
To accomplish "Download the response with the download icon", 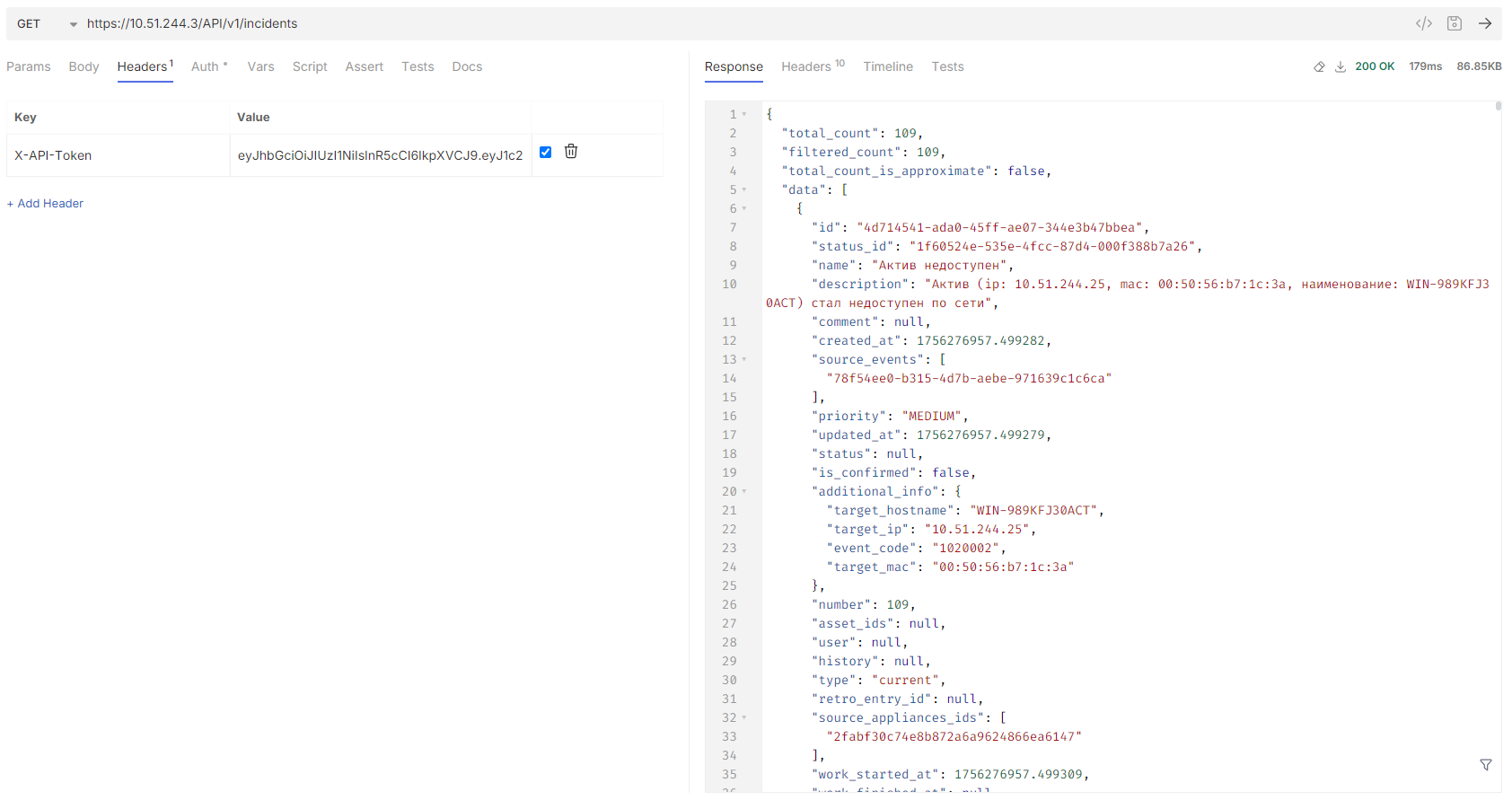I will click(1340, 66).
